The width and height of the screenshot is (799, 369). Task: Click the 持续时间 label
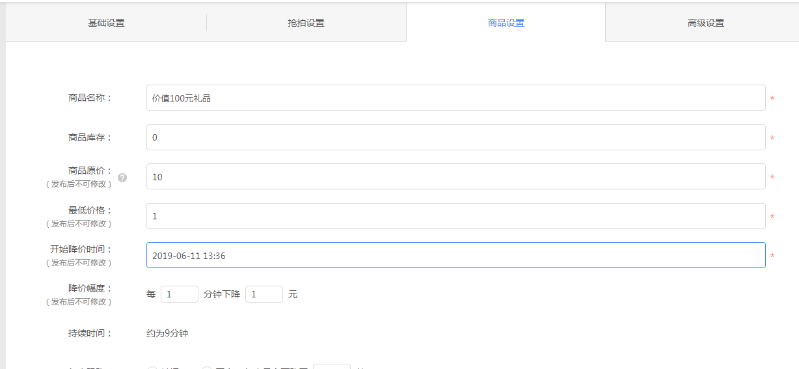click(90, 334)
